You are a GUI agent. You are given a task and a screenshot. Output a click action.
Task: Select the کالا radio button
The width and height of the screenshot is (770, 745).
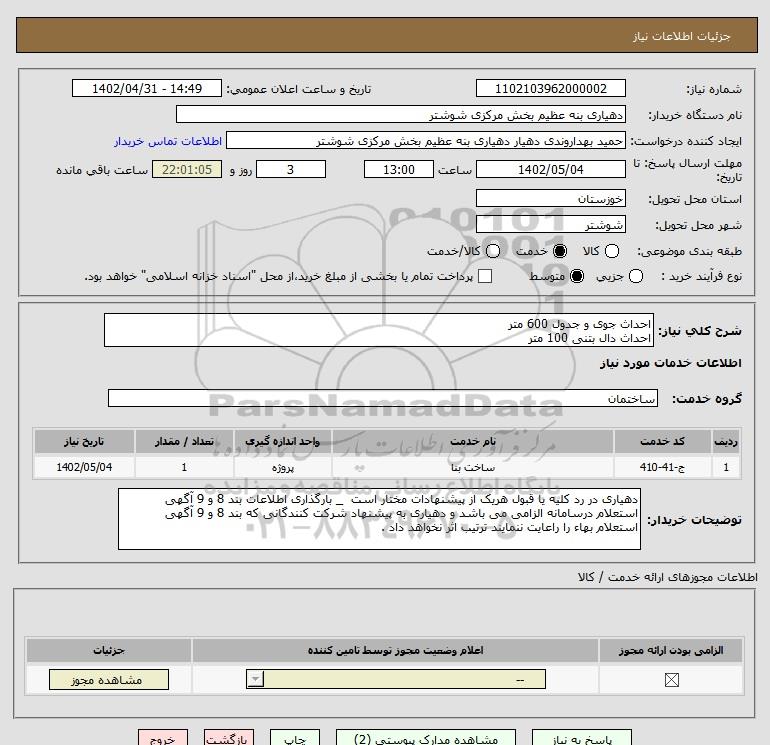(x=611, y=251)
